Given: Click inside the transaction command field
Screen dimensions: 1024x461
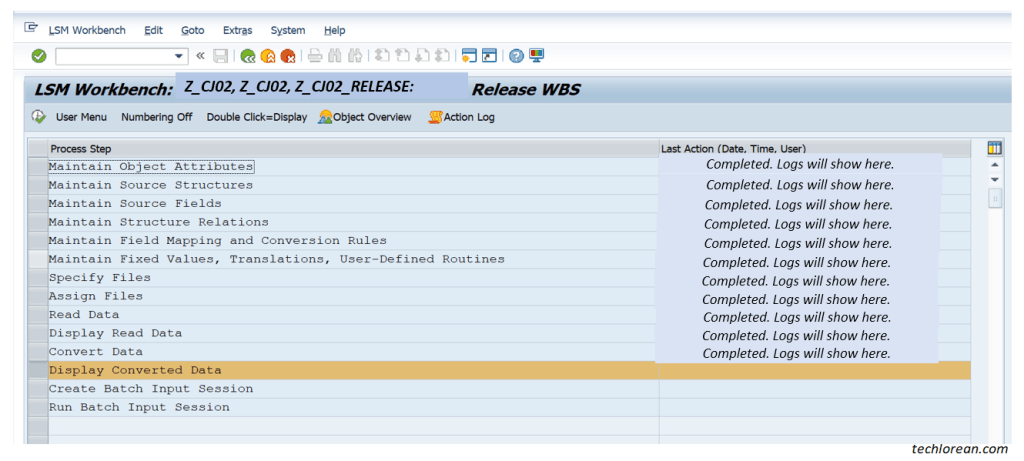Looking at the screenshot, I should coord(114,56).
